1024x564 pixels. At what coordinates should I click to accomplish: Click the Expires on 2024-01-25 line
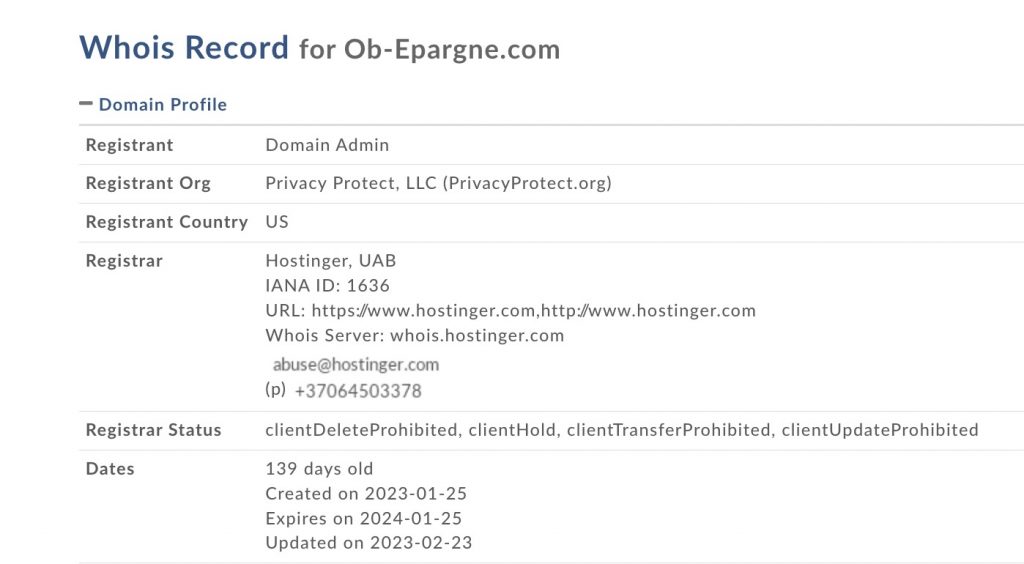[x=364, y=518]
